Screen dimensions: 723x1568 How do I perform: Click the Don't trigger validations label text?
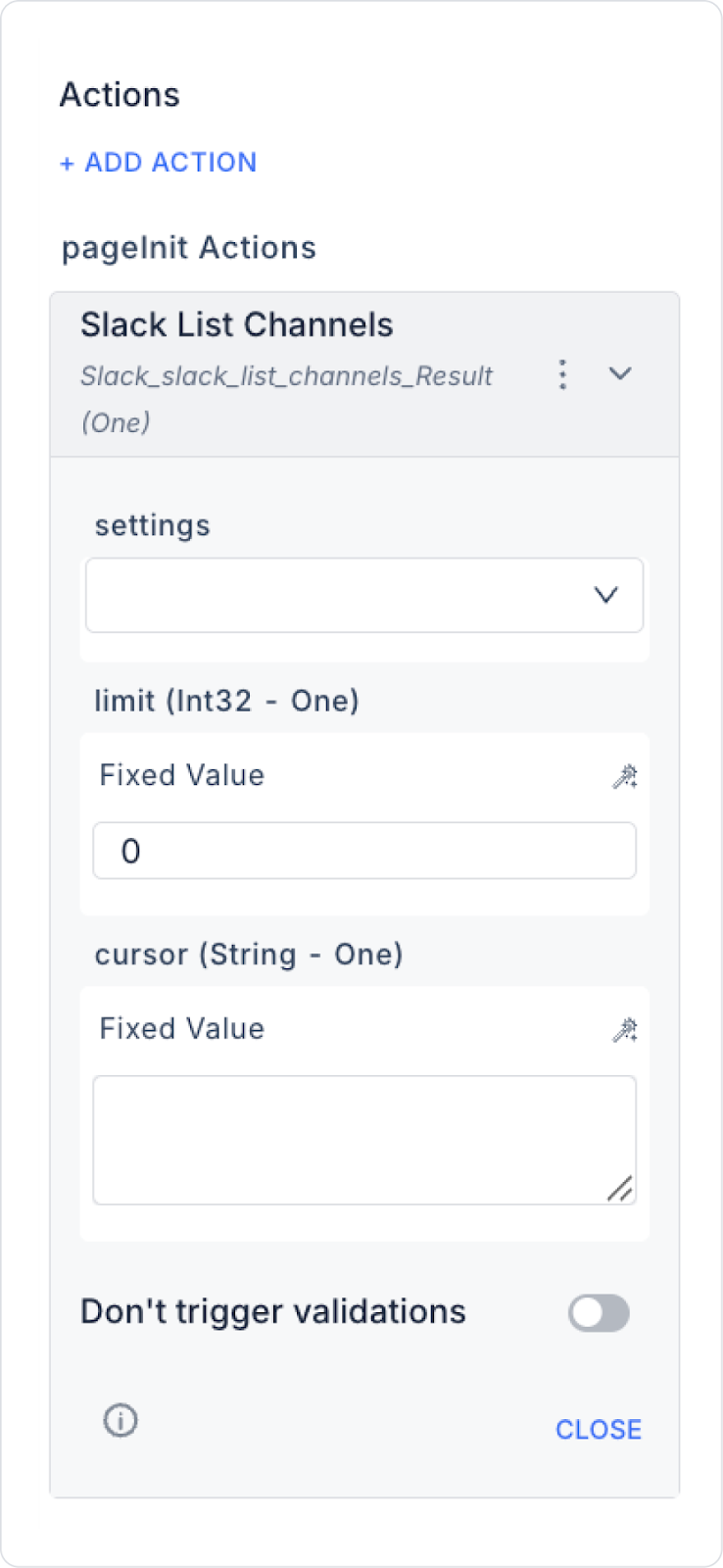pos(273,1311)
